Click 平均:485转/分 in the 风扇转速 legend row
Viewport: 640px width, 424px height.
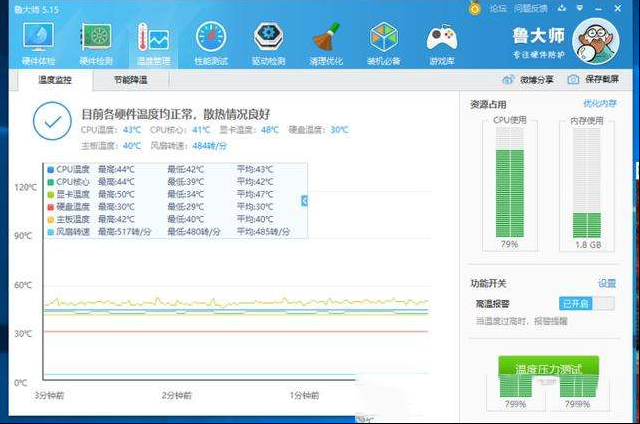(x=263, y=232)
